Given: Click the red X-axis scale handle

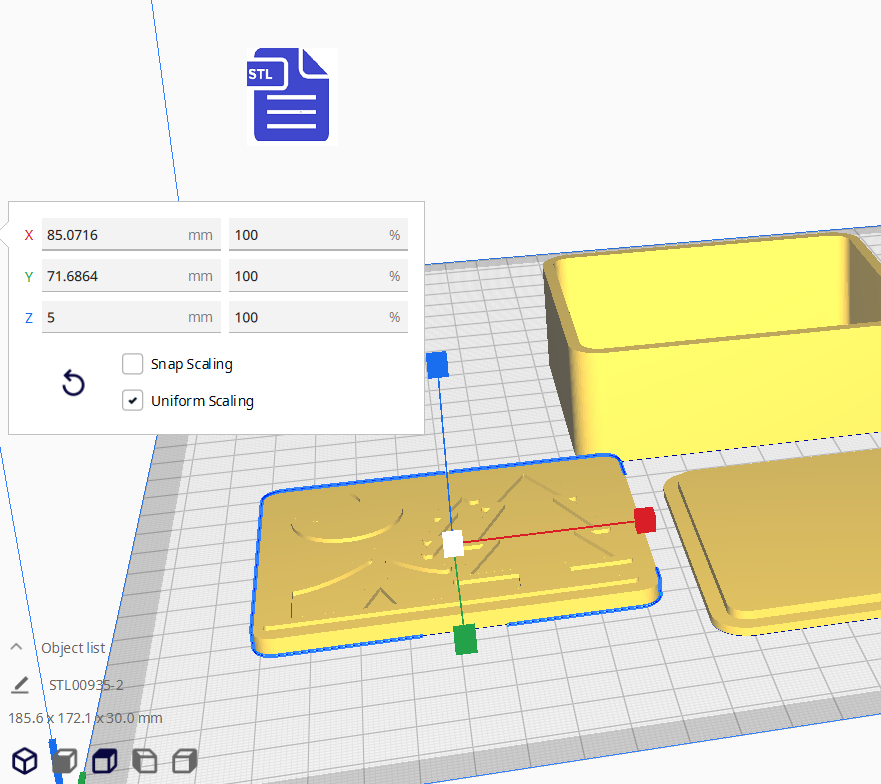Looking at the screenshot, I should tap(645, 520).
